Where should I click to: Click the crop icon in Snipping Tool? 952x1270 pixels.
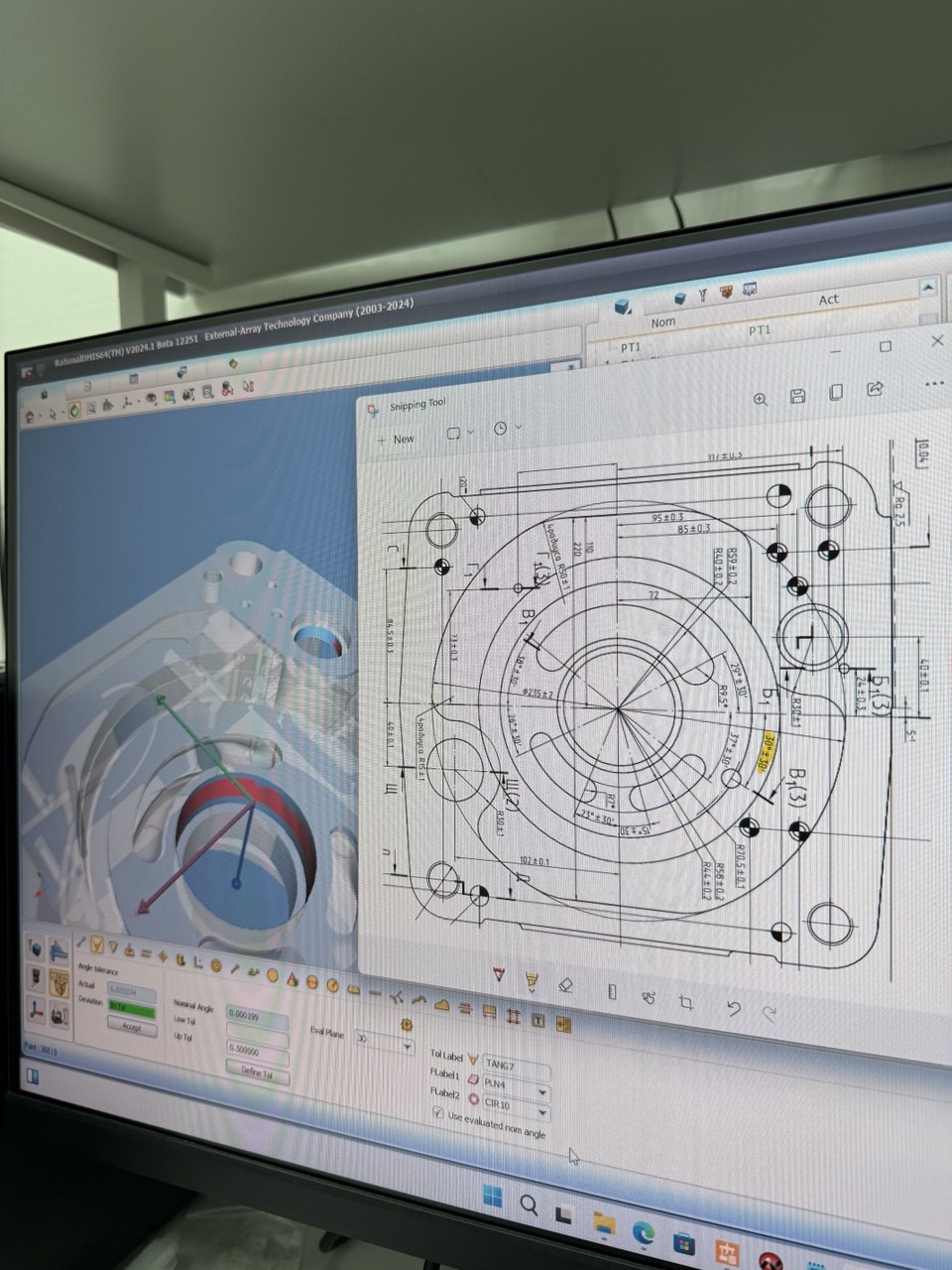click(685, 1001)
